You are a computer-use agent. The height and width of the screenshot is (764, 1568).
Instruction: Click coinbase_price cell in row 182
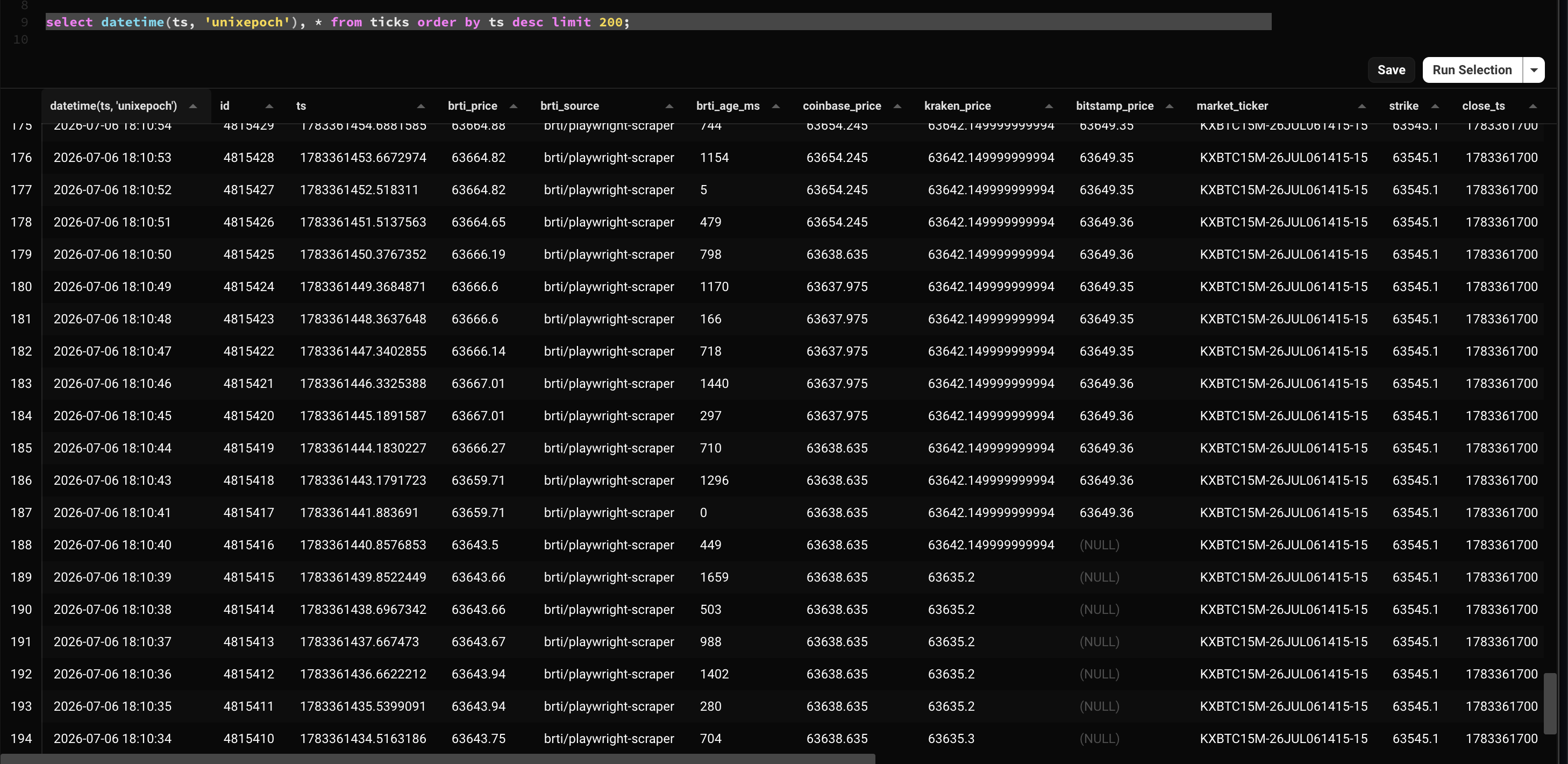click(837, 351)
